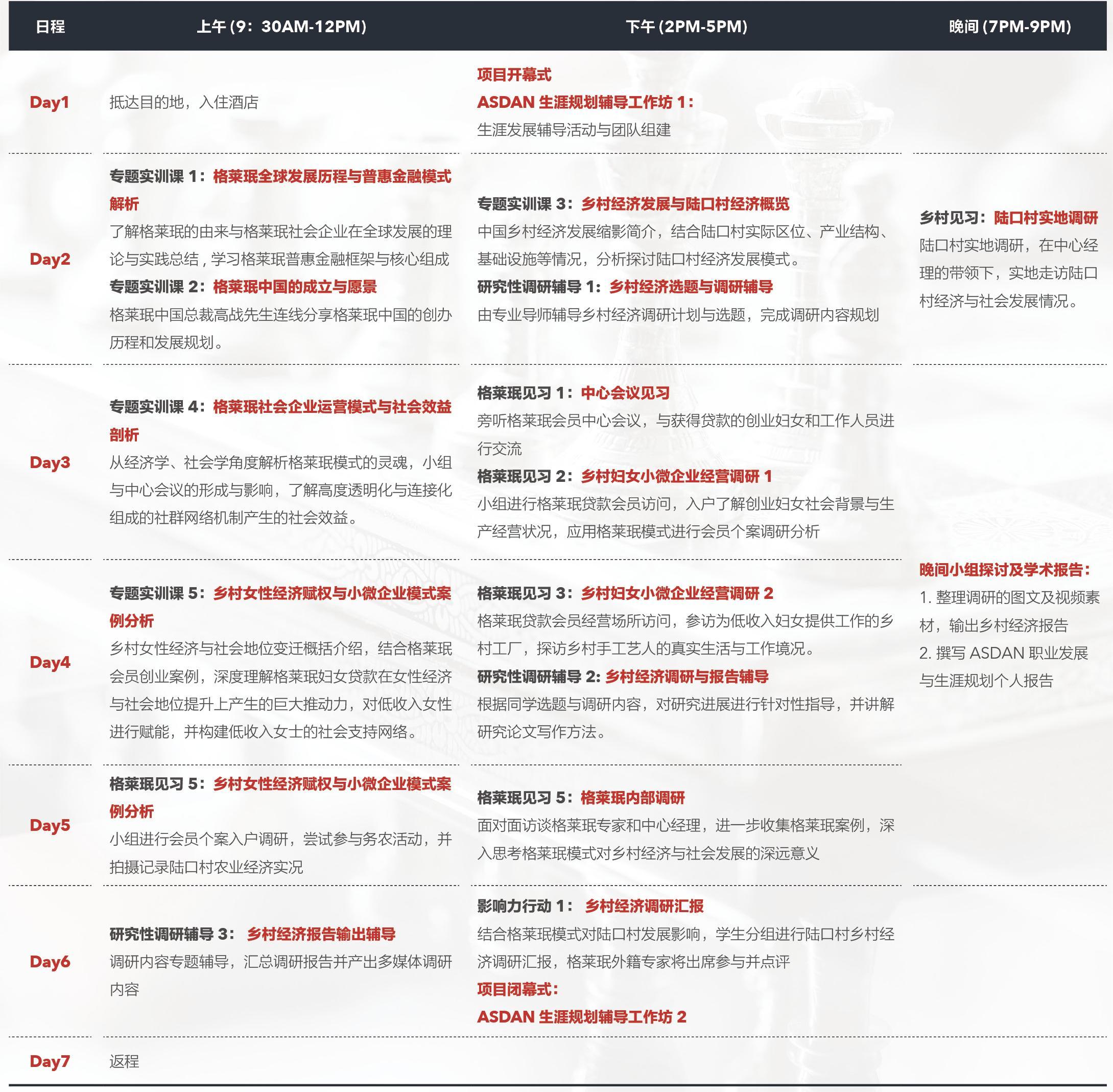Select the Day3 row label

pyautogui.click(x=50, y=462)
